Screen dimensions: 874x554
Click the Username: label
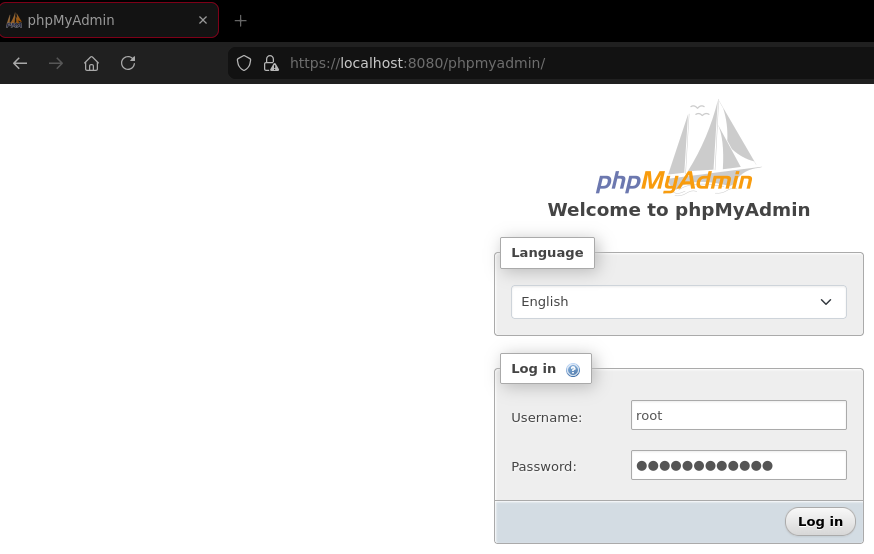point(546,417)
